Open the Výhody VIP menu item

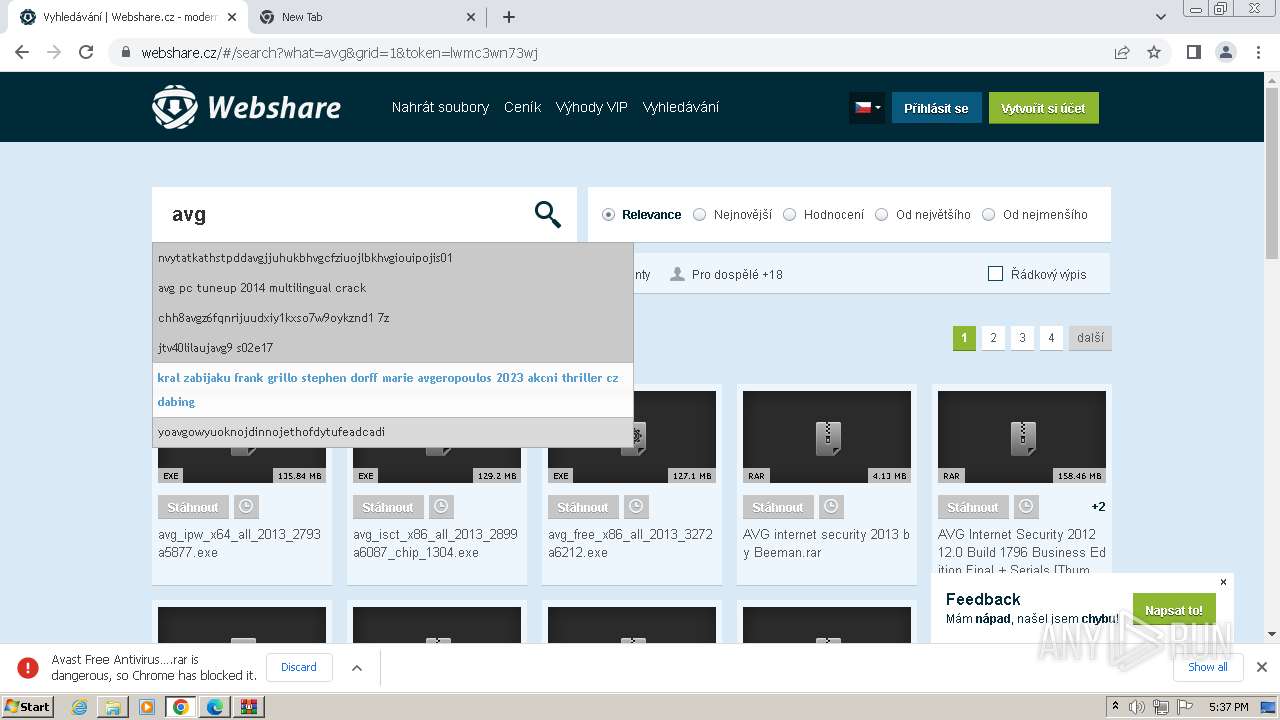(591, 107)
